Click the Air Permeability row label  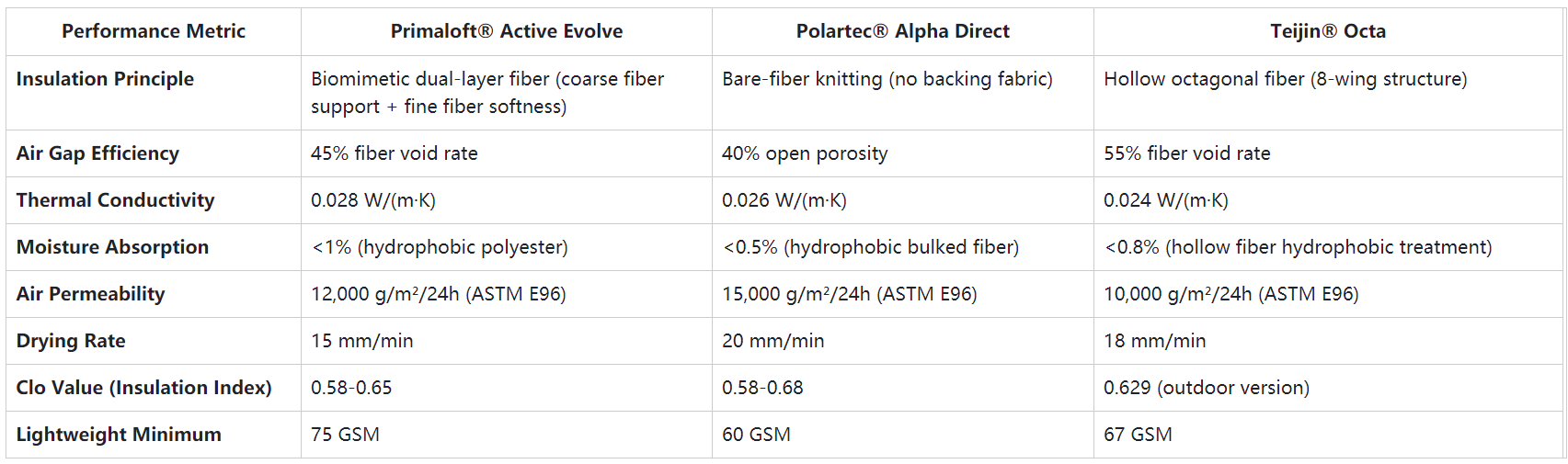point(90,294)
